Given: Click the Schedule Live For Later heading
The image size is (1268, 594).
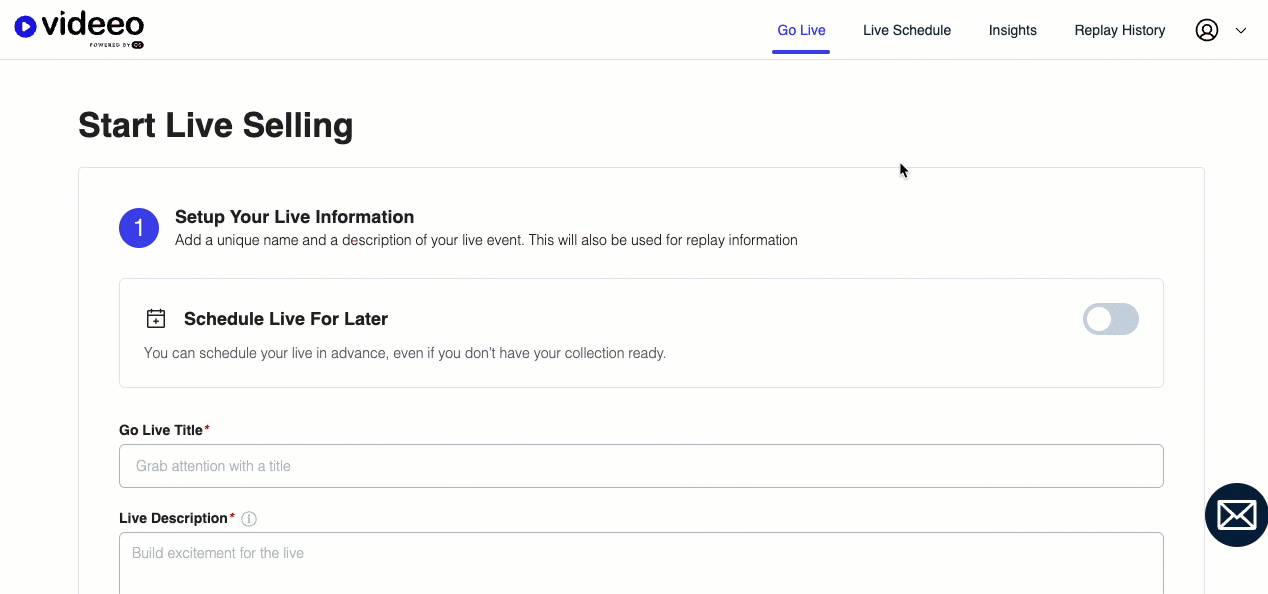Looking at the screenshot, I should (286, 318).
